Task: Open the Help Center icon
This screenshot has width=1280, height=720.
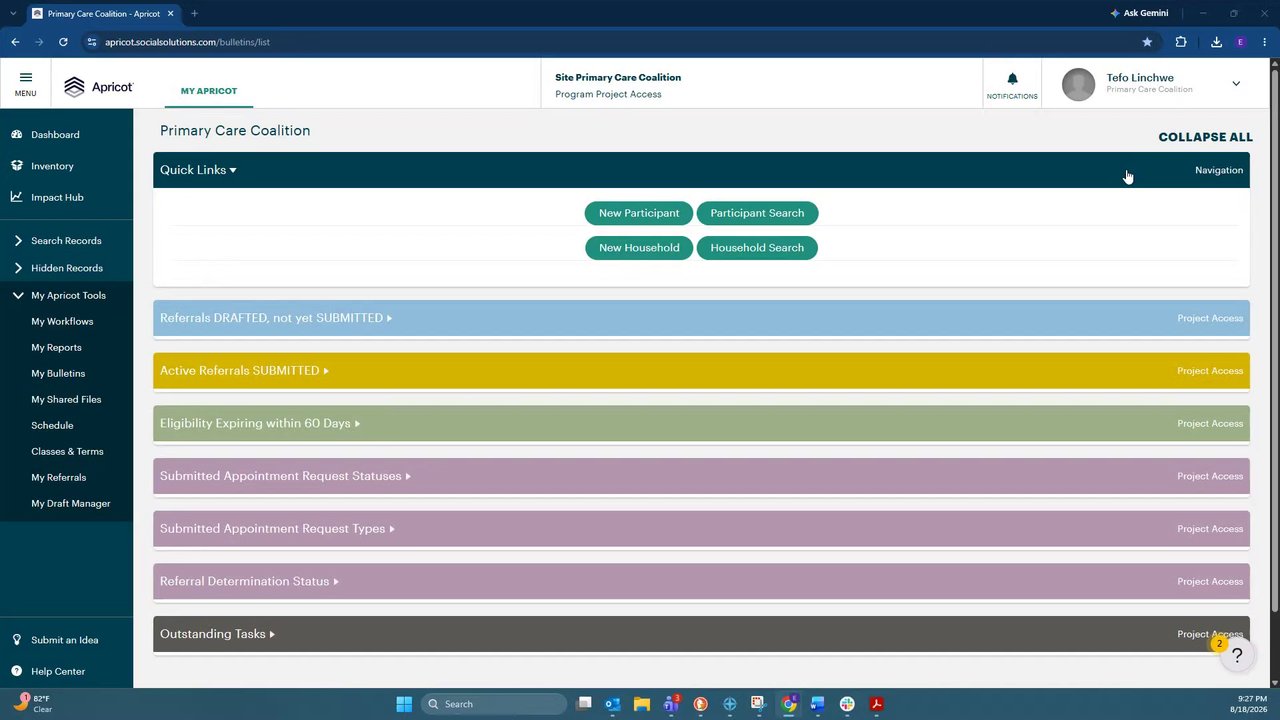Action: click(x=17, y=671)
